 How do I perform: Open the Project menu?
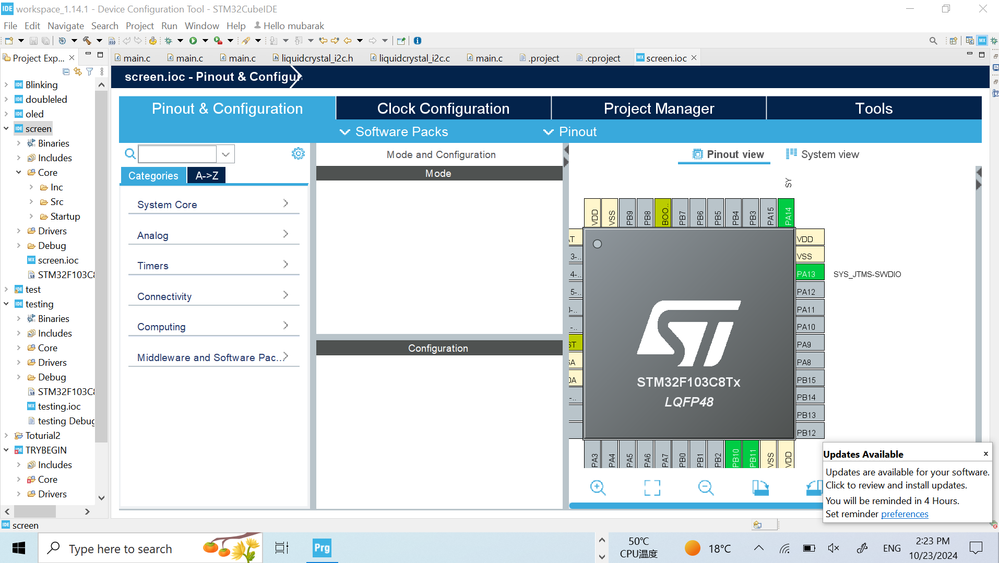click(x=140, y=25)
